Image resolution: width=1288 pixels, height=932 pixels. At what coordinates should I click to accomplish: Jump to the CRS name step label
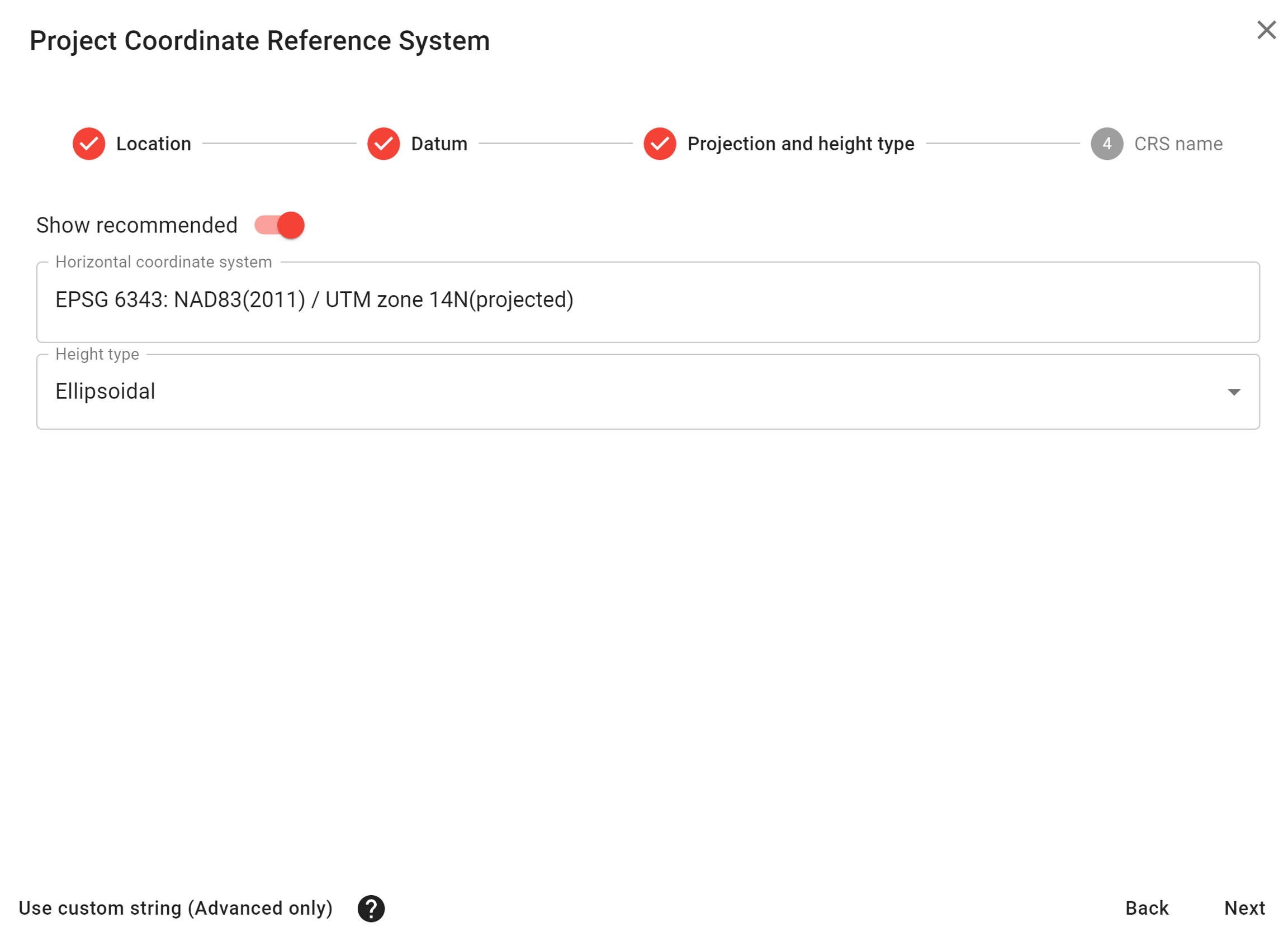(1178, 144)
